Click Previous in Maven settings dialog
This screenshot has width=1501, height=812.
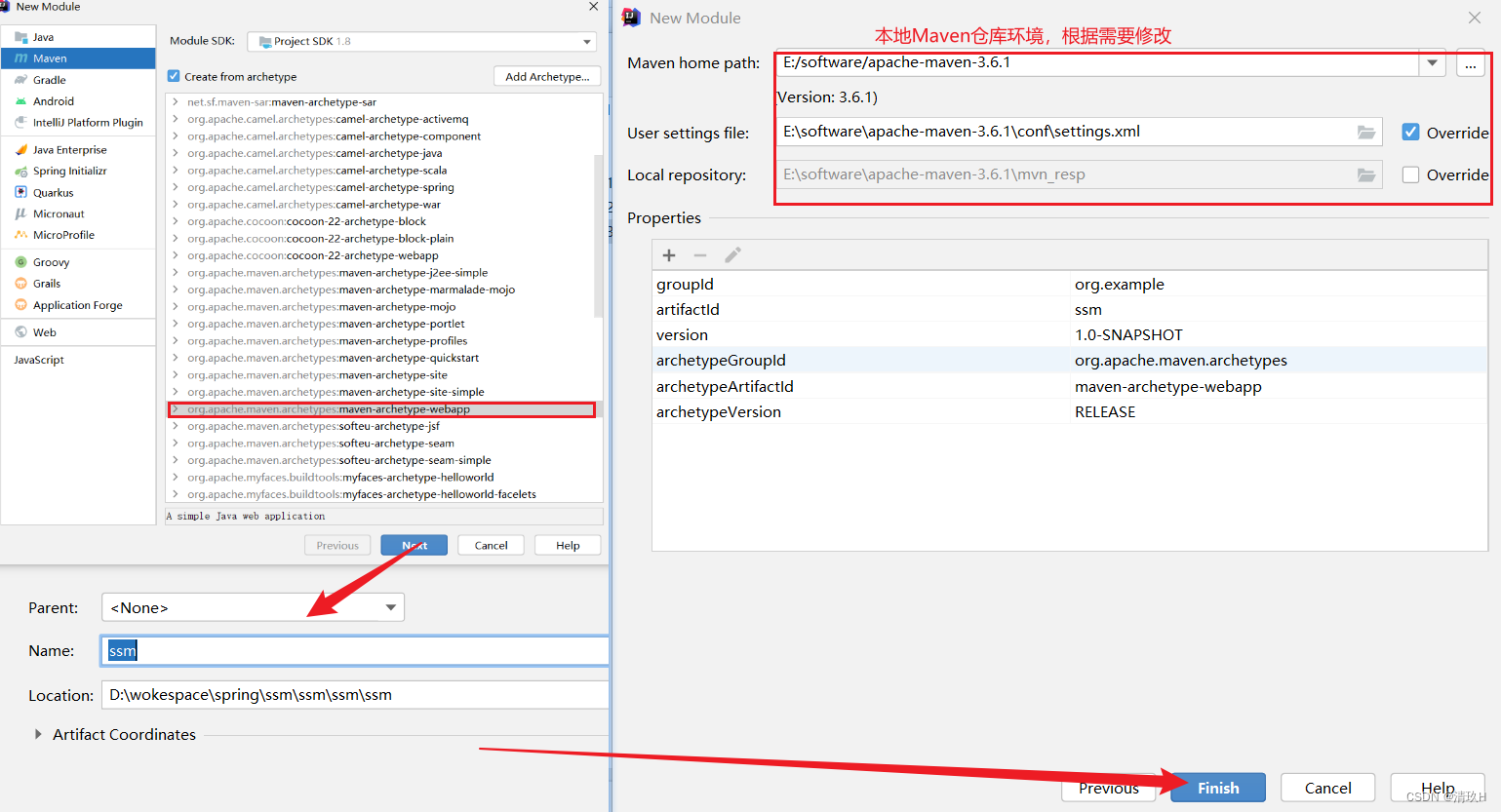tap(1109, 788)
